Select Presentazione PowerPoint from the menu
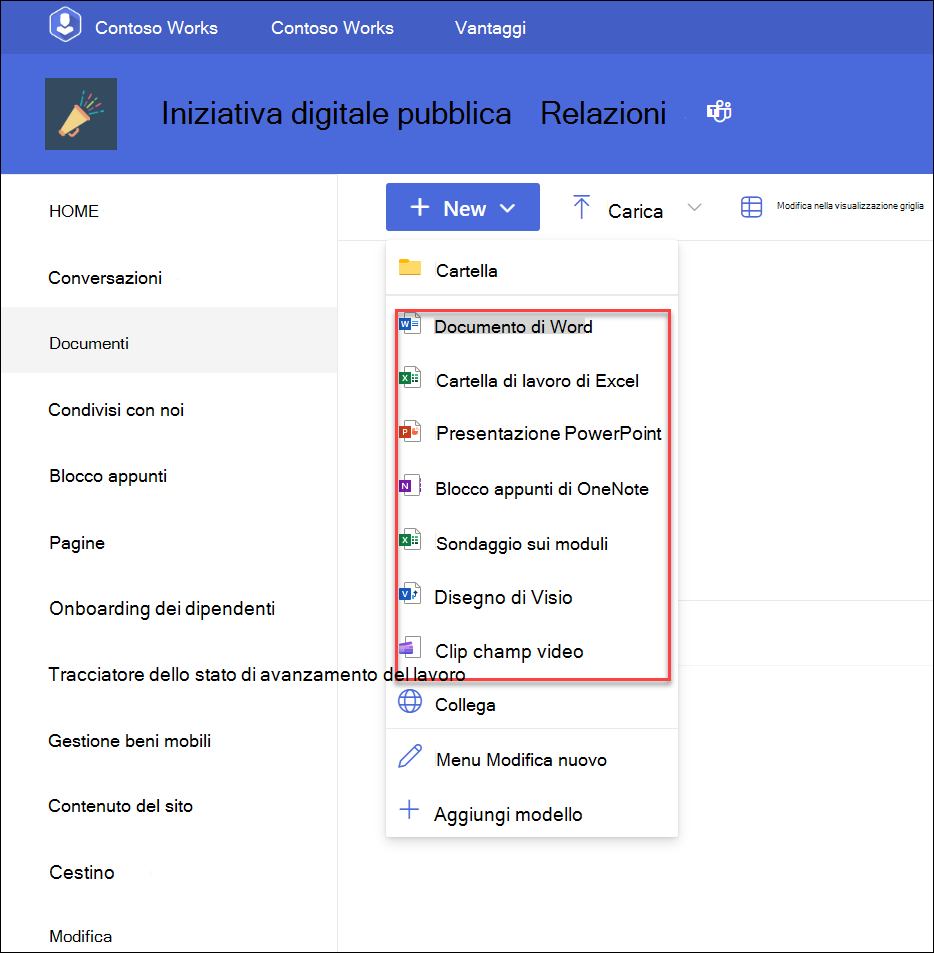934x953 pixels. (x=532, y=433)
